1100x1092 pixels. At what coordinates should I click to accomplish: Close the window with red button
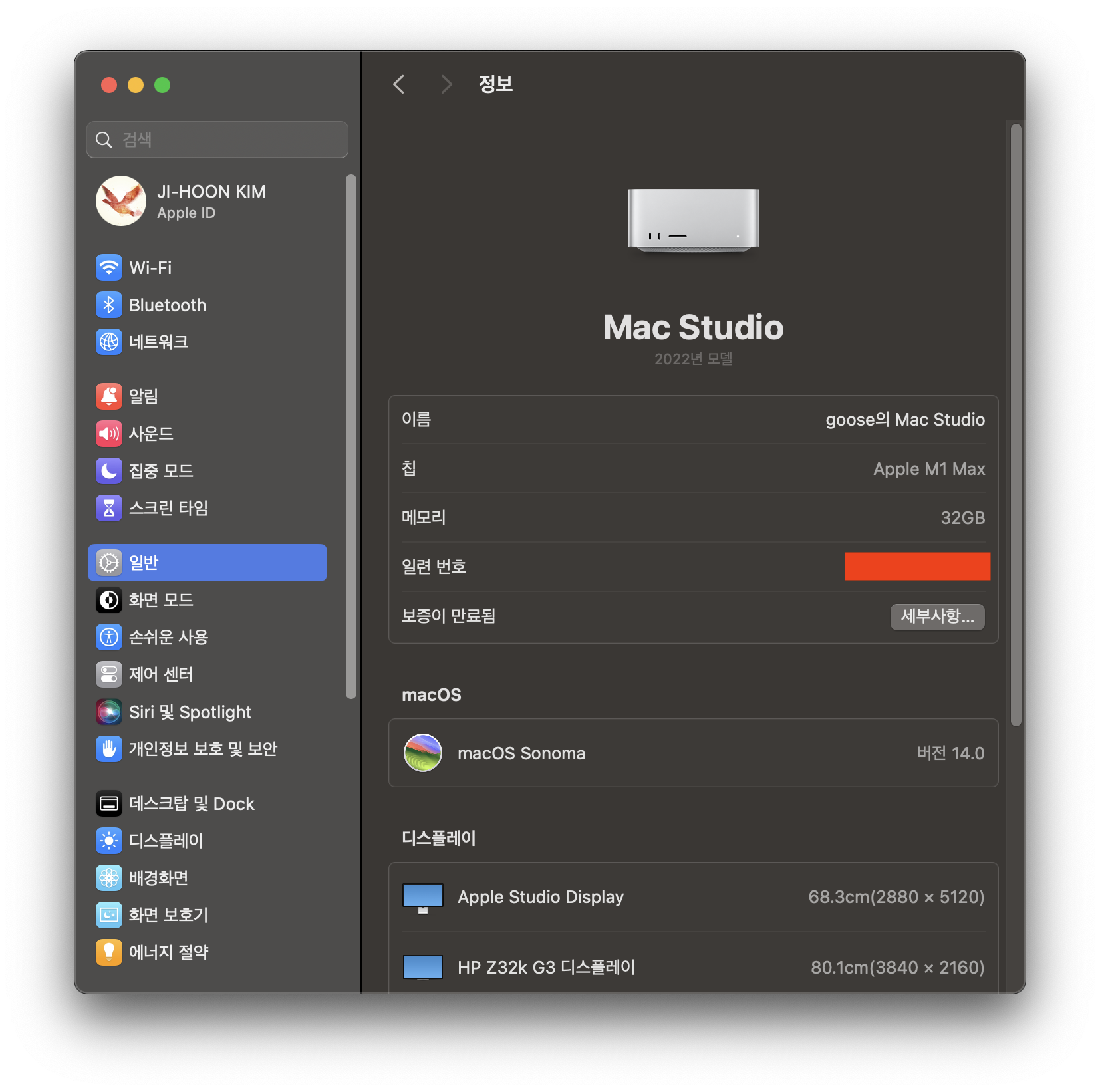pyautogui.click(x=109, y=85)
